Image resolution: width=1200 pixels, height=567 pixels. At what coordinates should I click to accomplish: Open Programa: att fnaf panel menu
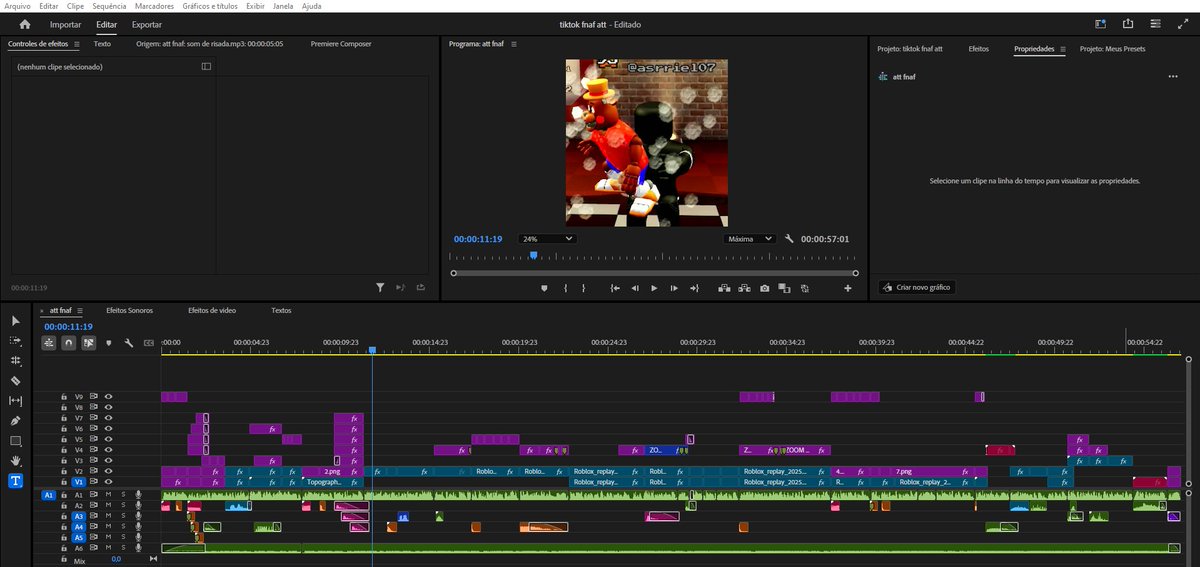tap(514, 45)
